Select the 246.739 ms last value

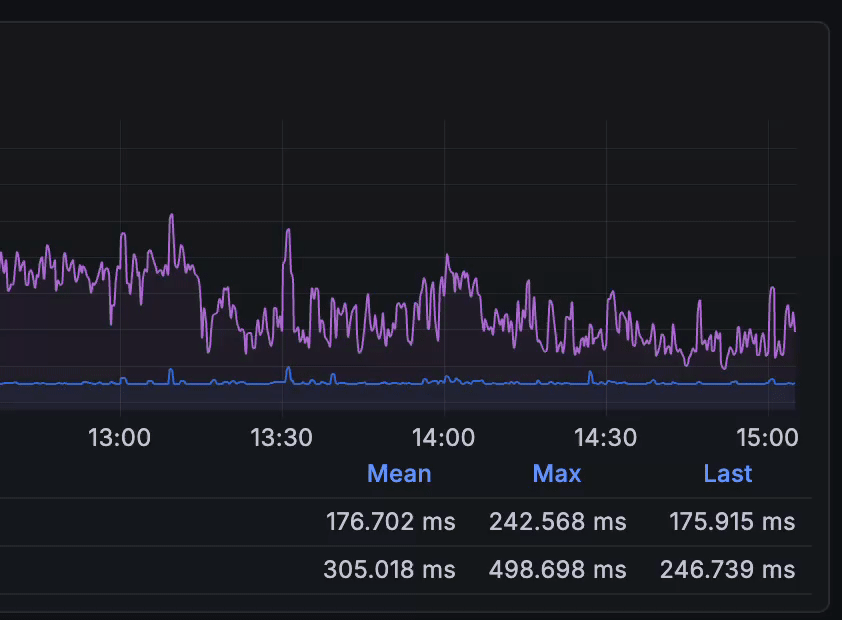pyautogui.click(x=728, y=570)
